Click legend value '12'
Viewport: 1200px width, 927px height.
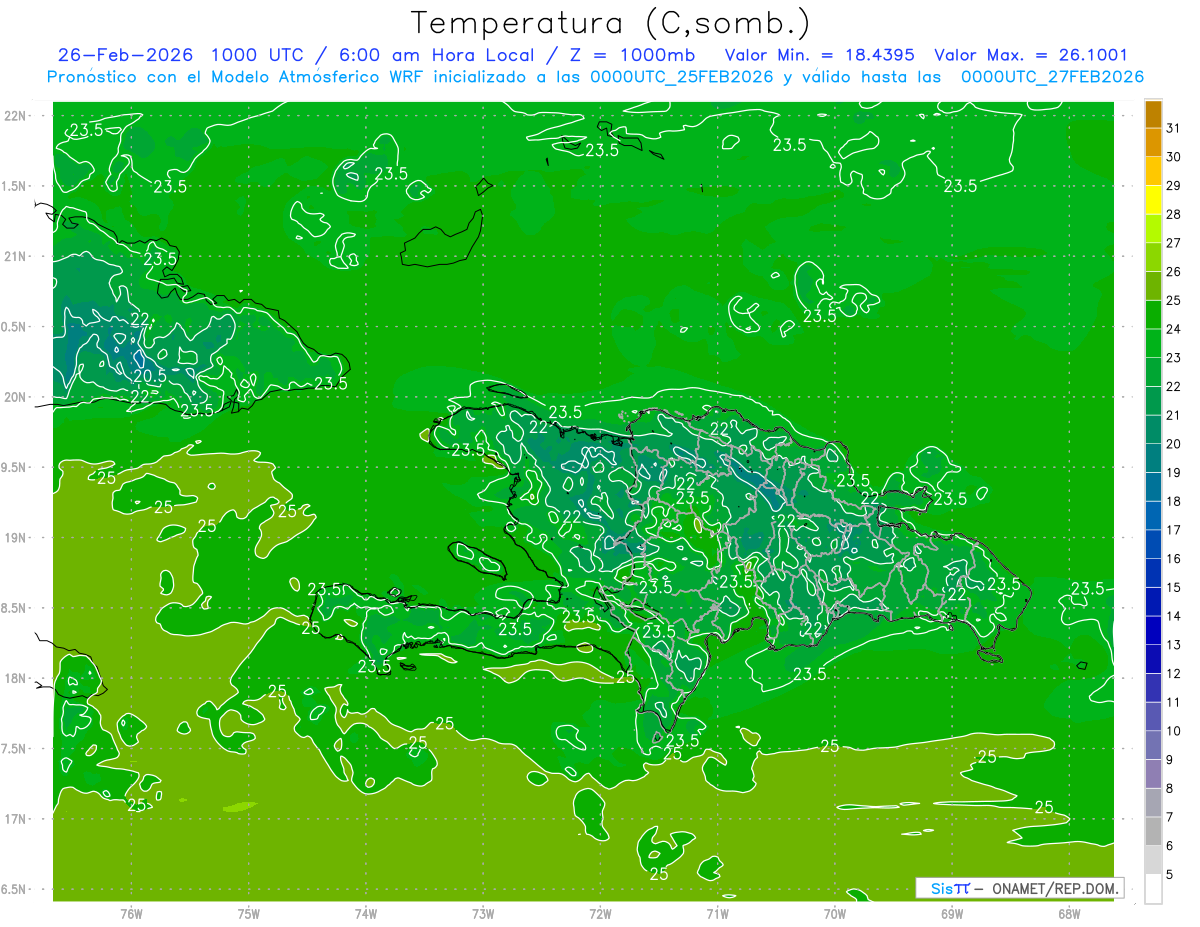click(x=1174, y=674)
